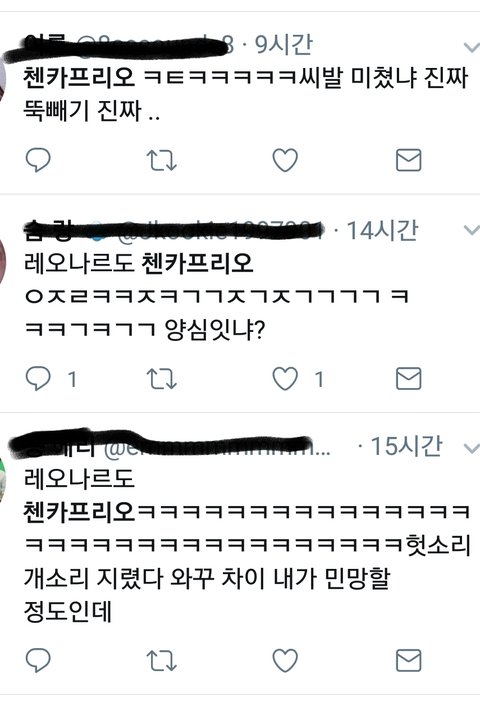Expand the options chevron on the 14시간 tweet
The image size is (480, 702).
471,230
